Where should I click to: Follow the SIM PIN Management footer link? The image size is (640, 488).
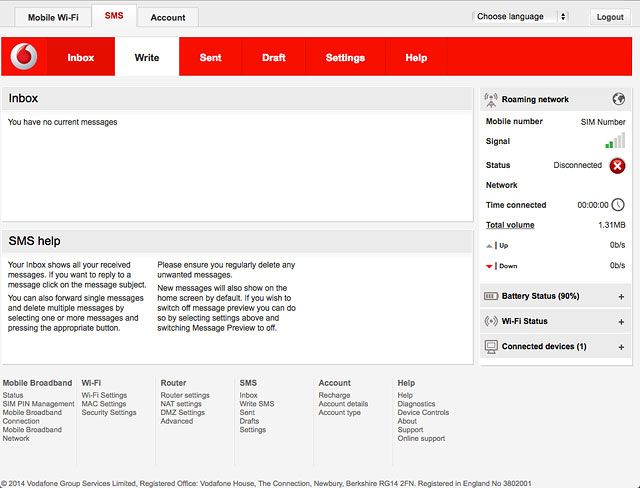pyautogui.click(x=38, y=404)
